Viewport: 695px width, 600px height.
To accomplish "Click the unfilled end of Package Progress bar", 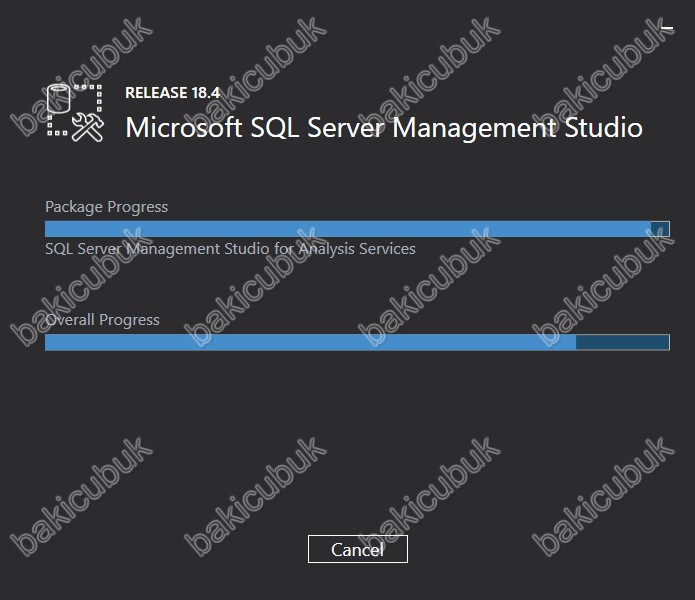I will pos(660,229).
